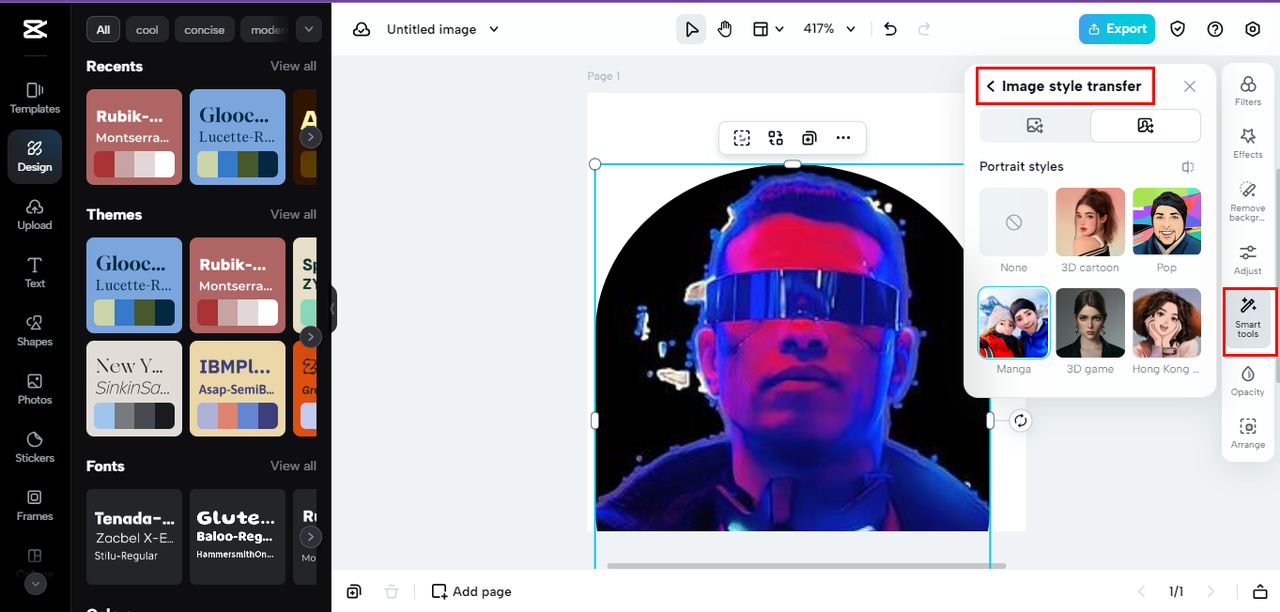This screenshot has width=1280, height=612.
Task: Click the redo arrow
Action: coord(924,29)
